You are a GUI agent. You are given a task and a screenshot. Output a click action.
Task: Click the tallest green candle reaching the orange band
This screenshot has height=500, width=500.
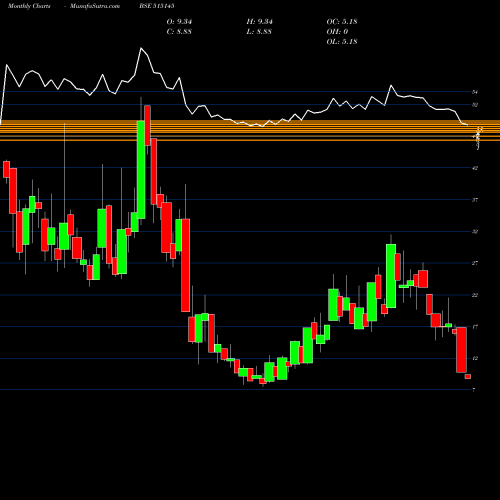[x=141, y=170]
